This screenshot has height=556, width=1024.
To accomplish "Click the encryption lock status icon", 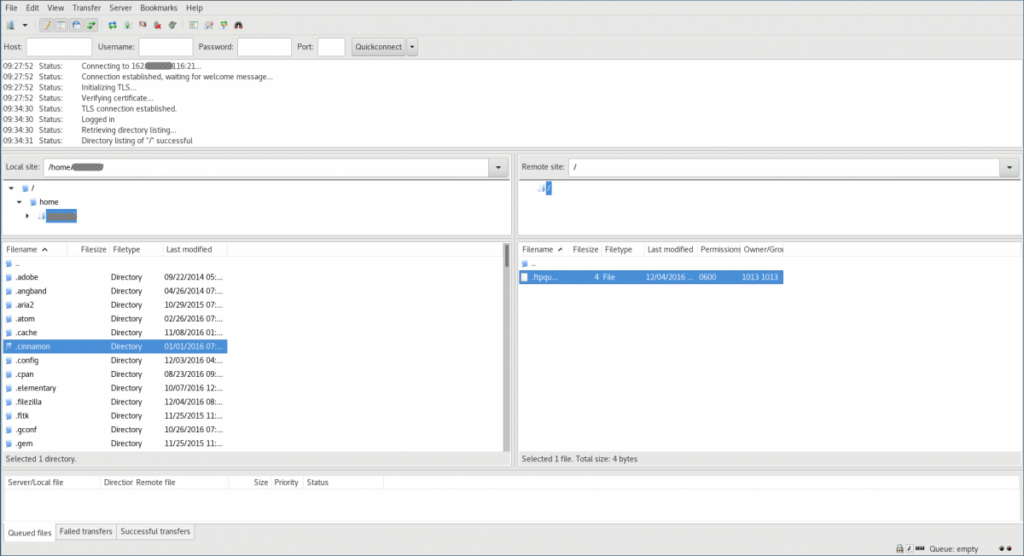I will pos(899,549).
